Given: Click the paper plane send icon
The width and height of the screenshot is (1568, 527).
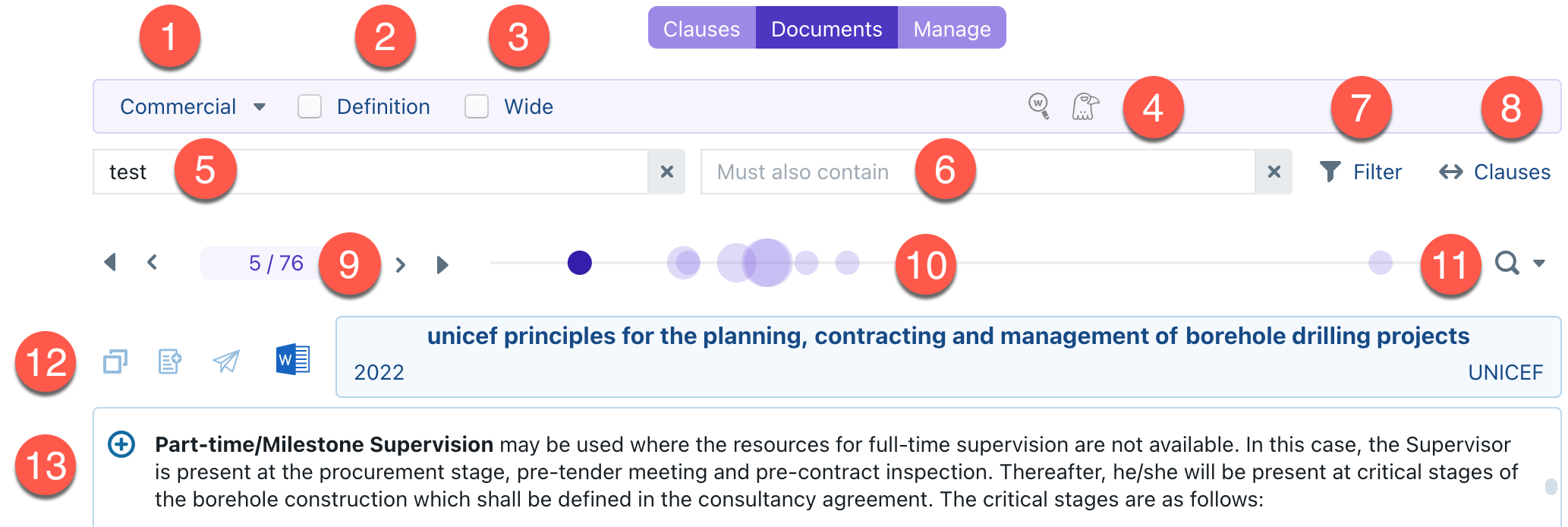Looking at the screenshot, I should [x=226, y=361].
